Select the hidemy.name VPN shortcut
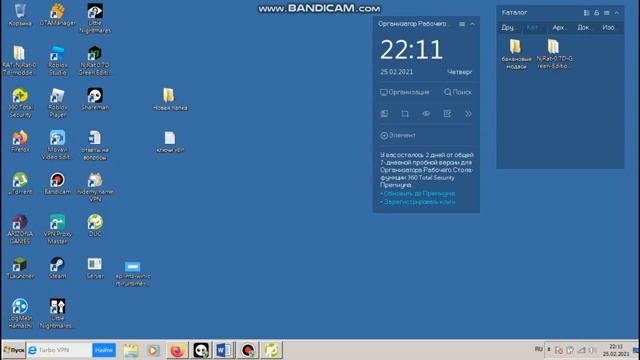This screenshot has width=640, height=360. 95,187
